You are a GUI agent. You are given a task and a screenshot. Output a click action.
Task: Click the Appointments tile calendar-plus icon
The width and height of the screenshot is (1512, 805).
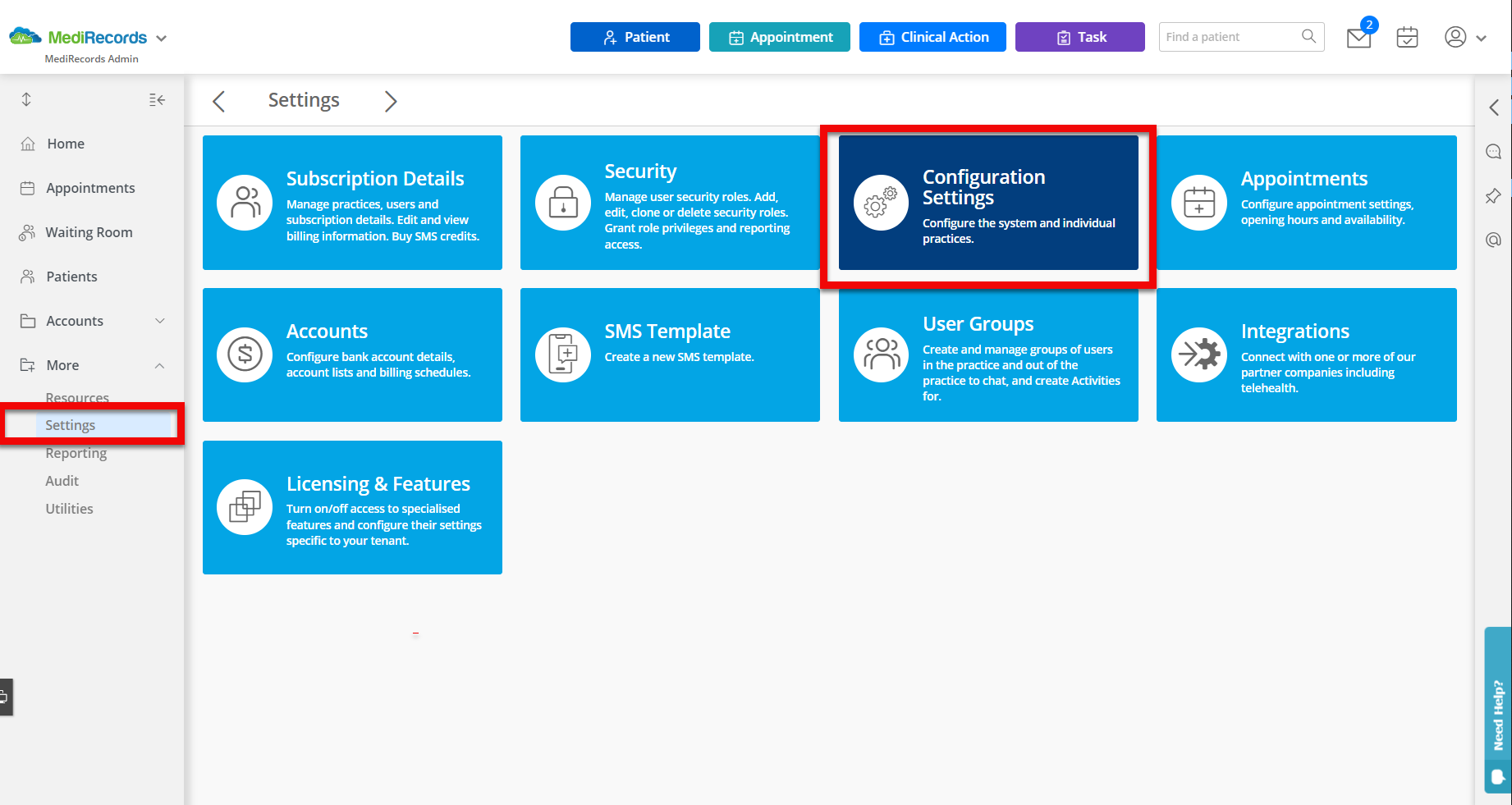(1199, 203)
